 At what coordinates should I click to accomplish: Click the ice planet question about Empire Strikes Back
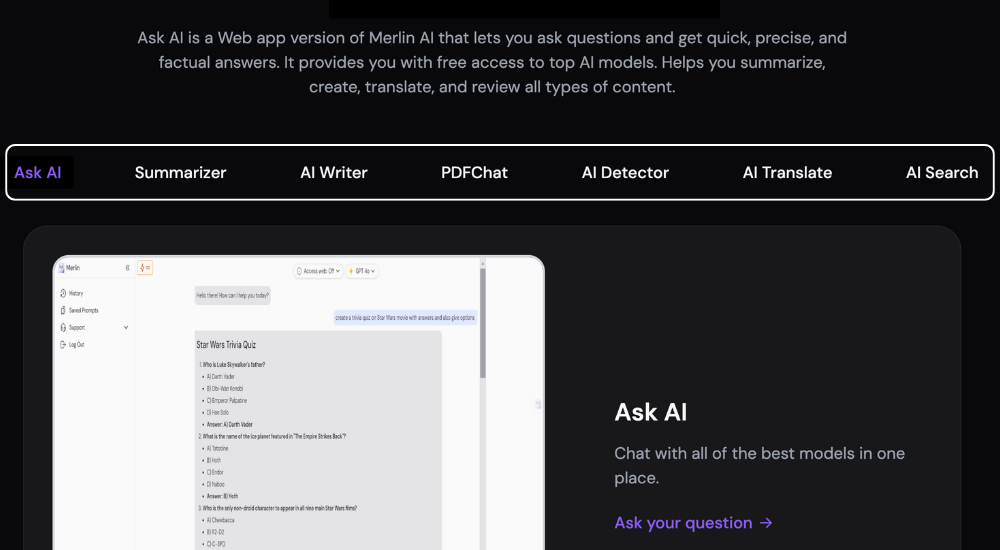coord(273,436)
